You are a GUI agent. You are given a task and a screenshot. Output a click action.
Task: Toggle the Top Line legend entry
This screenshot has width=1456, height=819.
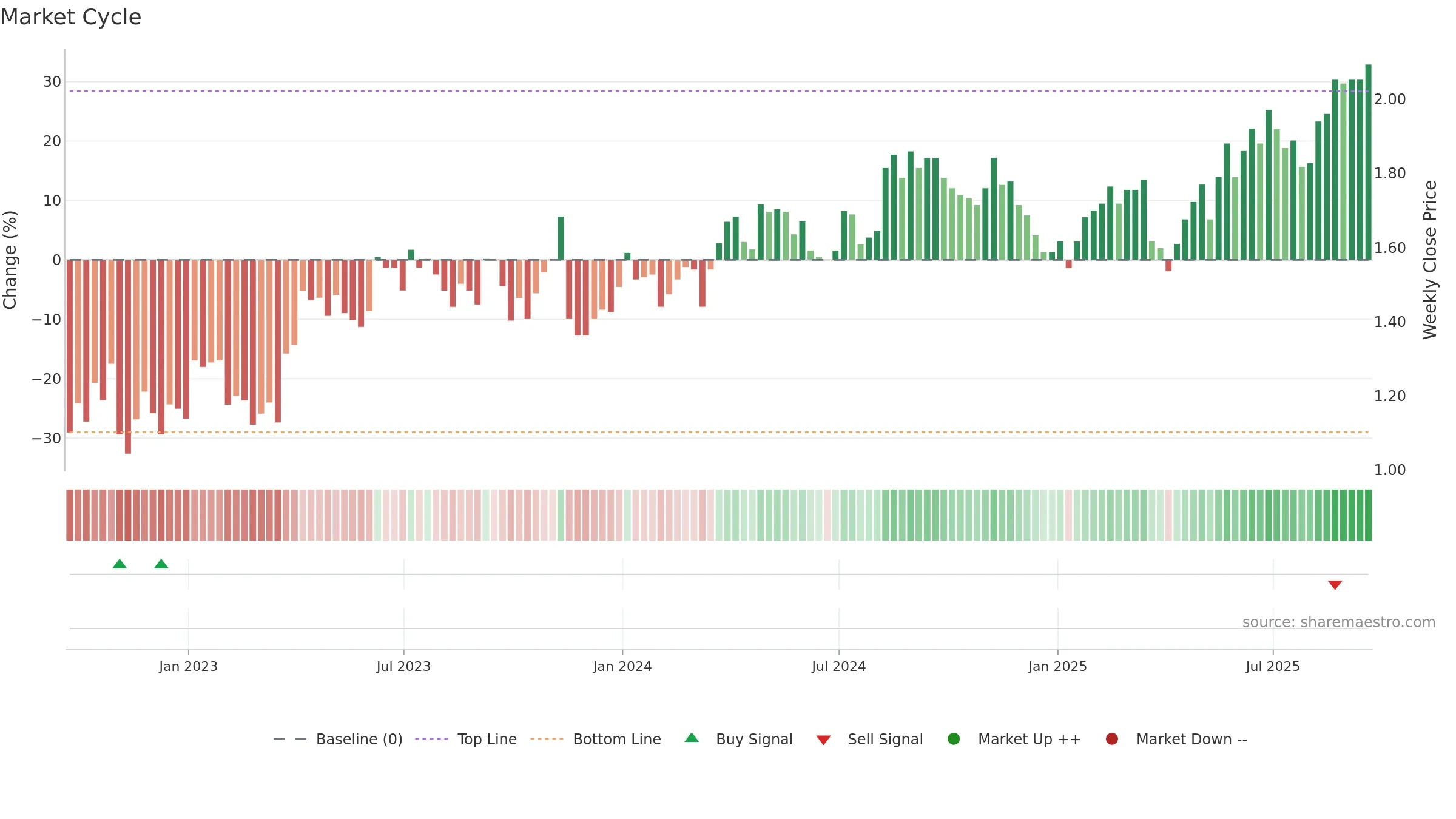tap(466, 740)
